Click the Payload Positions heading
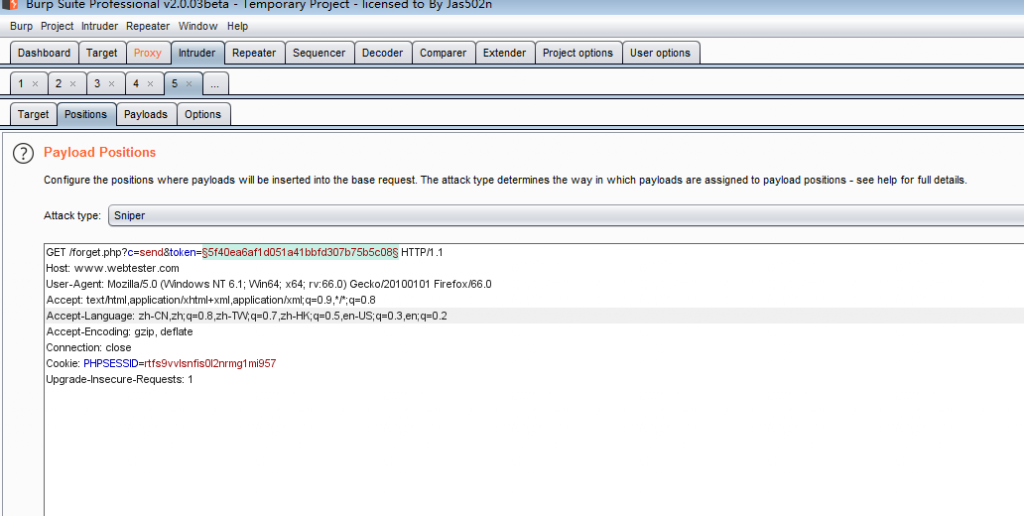 [100, 152]
